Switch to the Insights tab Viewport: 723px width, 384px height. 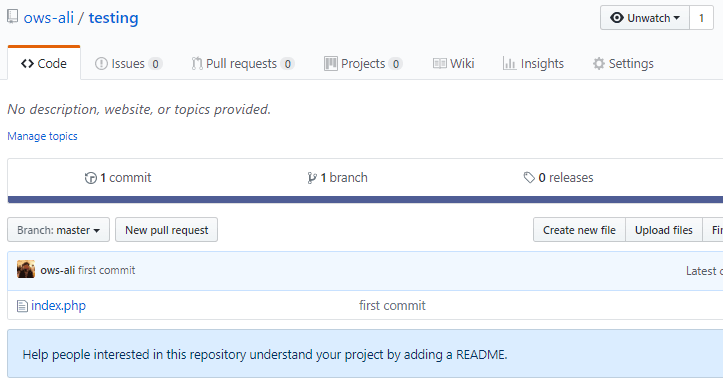533,64
